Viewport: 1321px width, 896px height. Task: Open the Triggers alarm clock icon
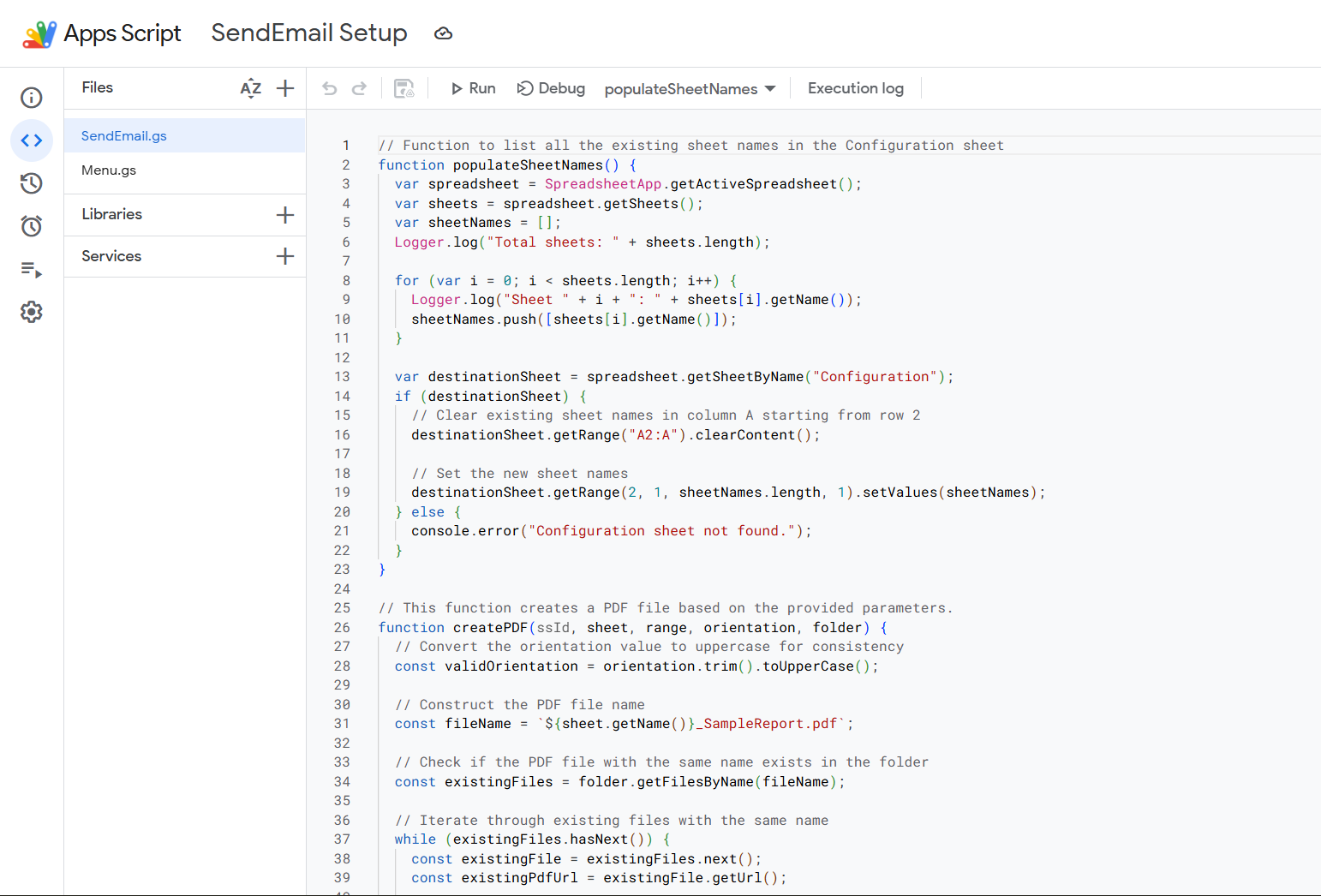coord(32,226)
